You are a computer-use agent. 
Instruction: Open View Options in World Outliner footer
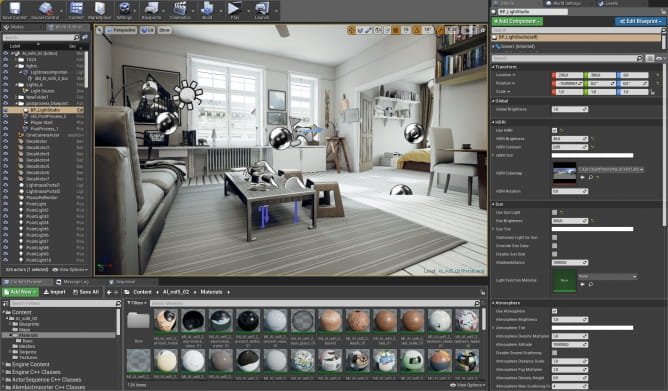coord(70,270)
